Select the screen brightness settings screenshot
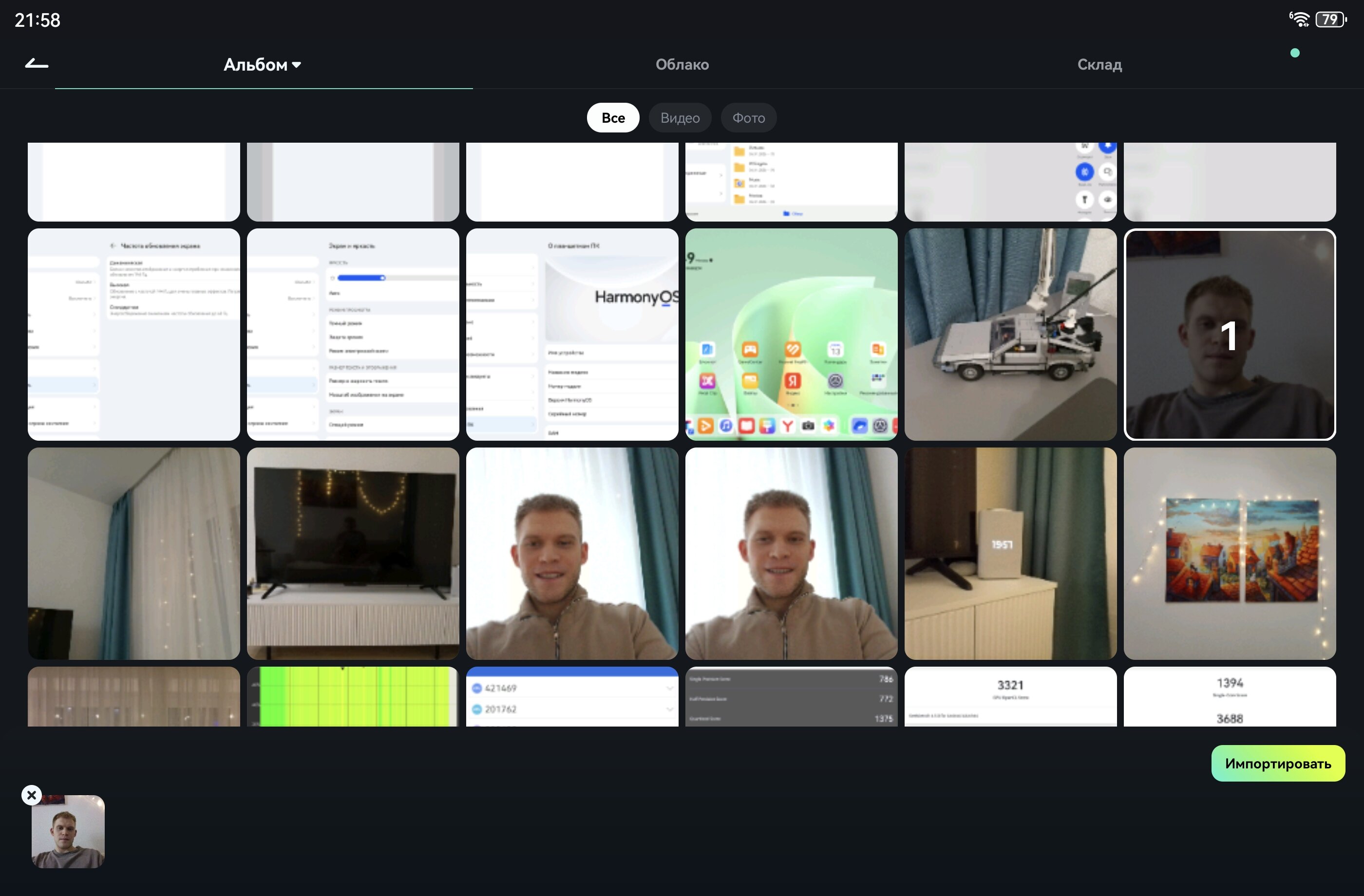 pos(353,335)
